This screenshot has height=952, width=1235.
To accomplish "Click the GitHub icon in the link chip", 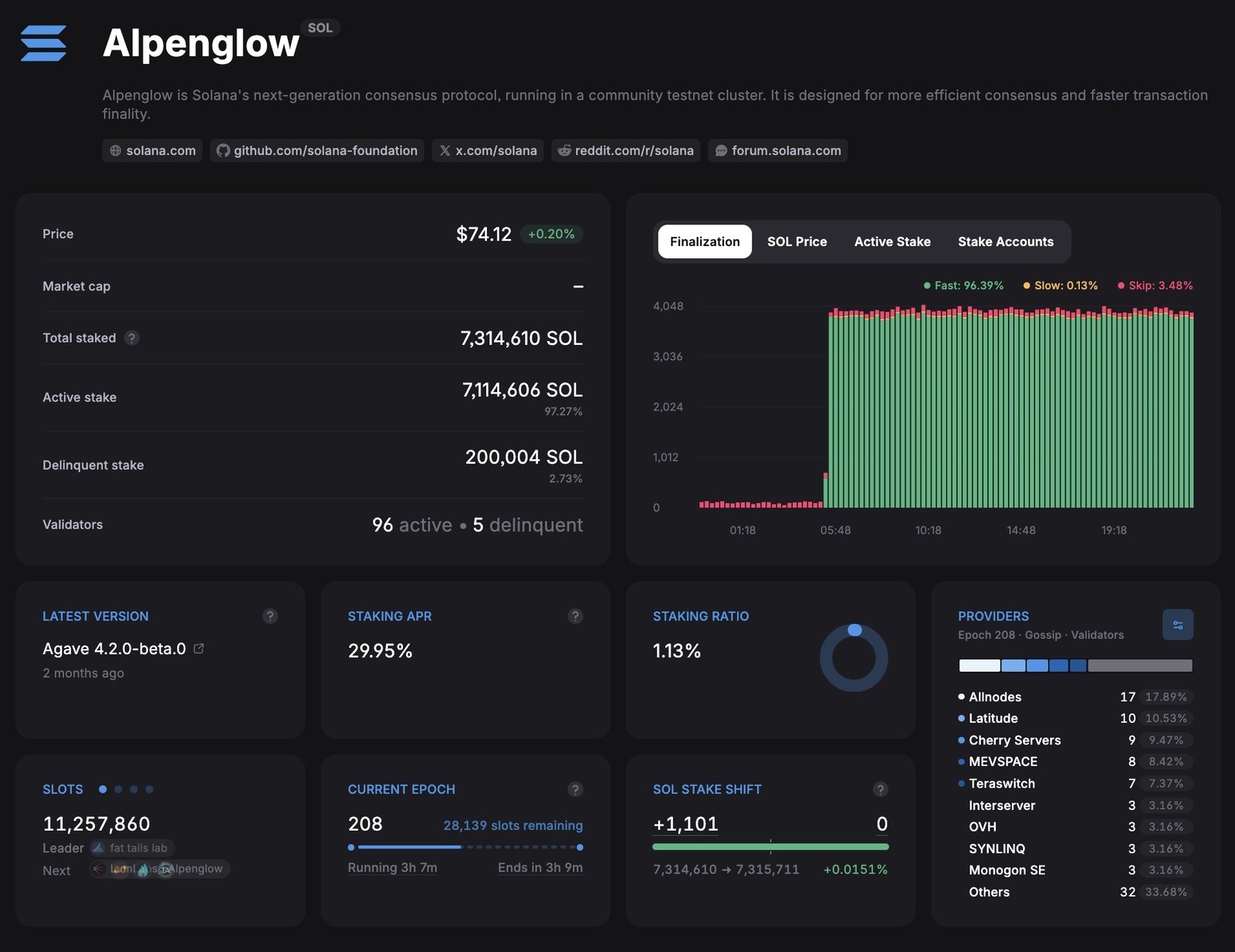I will [223, 150].
